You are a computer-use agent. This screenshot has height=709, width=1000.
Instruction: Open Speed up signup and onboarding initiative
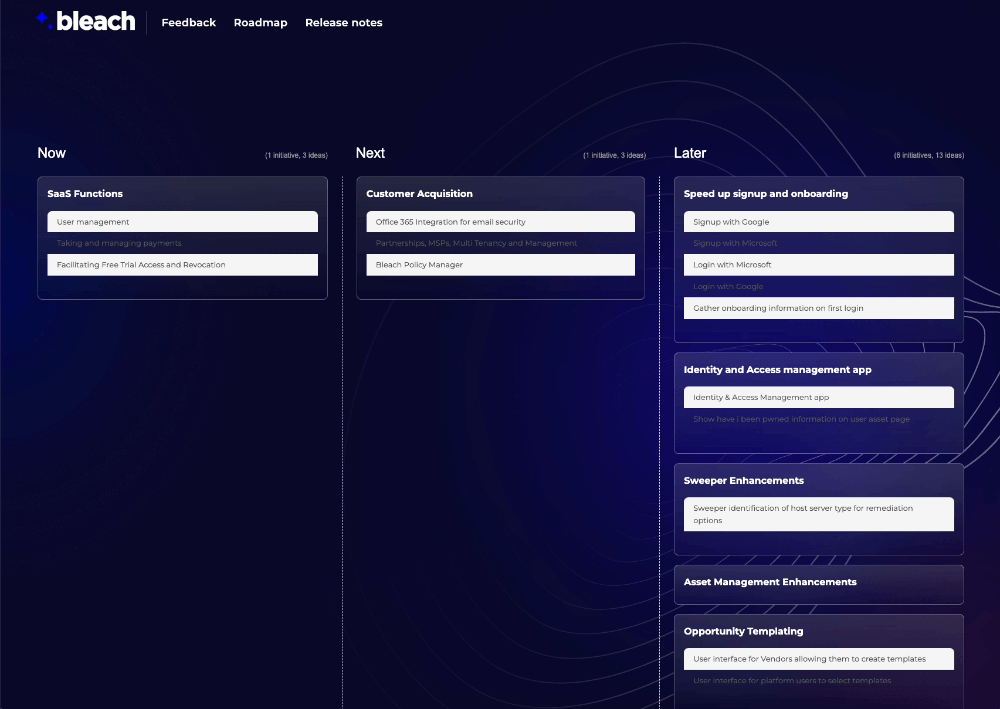pyautogui.click(x=766, y=193)
